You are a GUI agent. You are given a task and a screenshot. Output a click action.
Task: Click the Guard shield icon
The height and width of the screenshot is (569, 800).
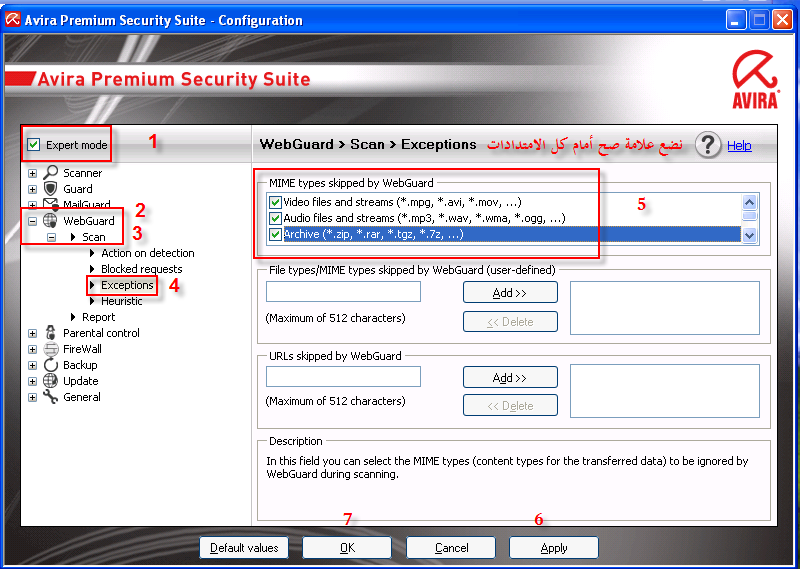point(51,189)
